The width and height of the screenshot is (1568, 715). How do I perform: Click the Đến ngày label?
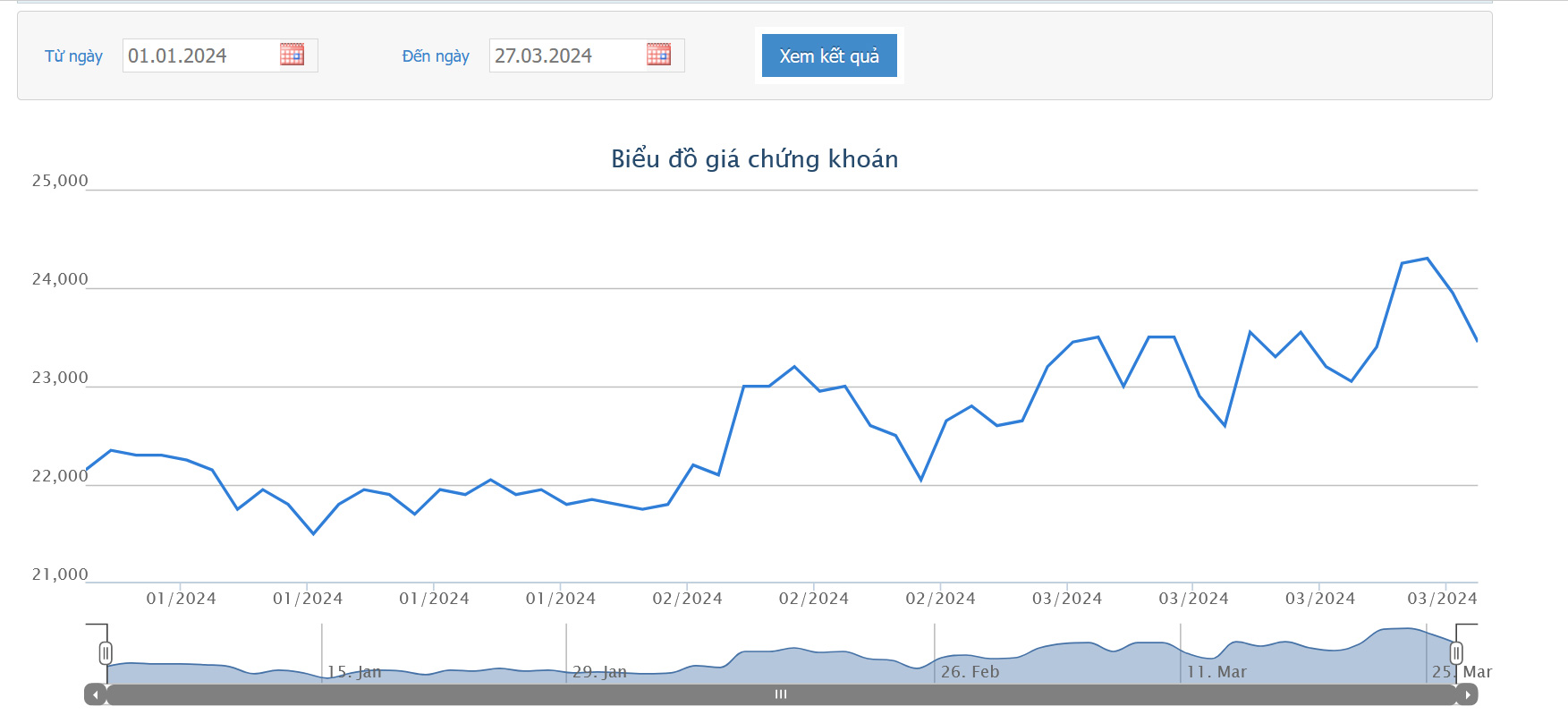(436, 55)
